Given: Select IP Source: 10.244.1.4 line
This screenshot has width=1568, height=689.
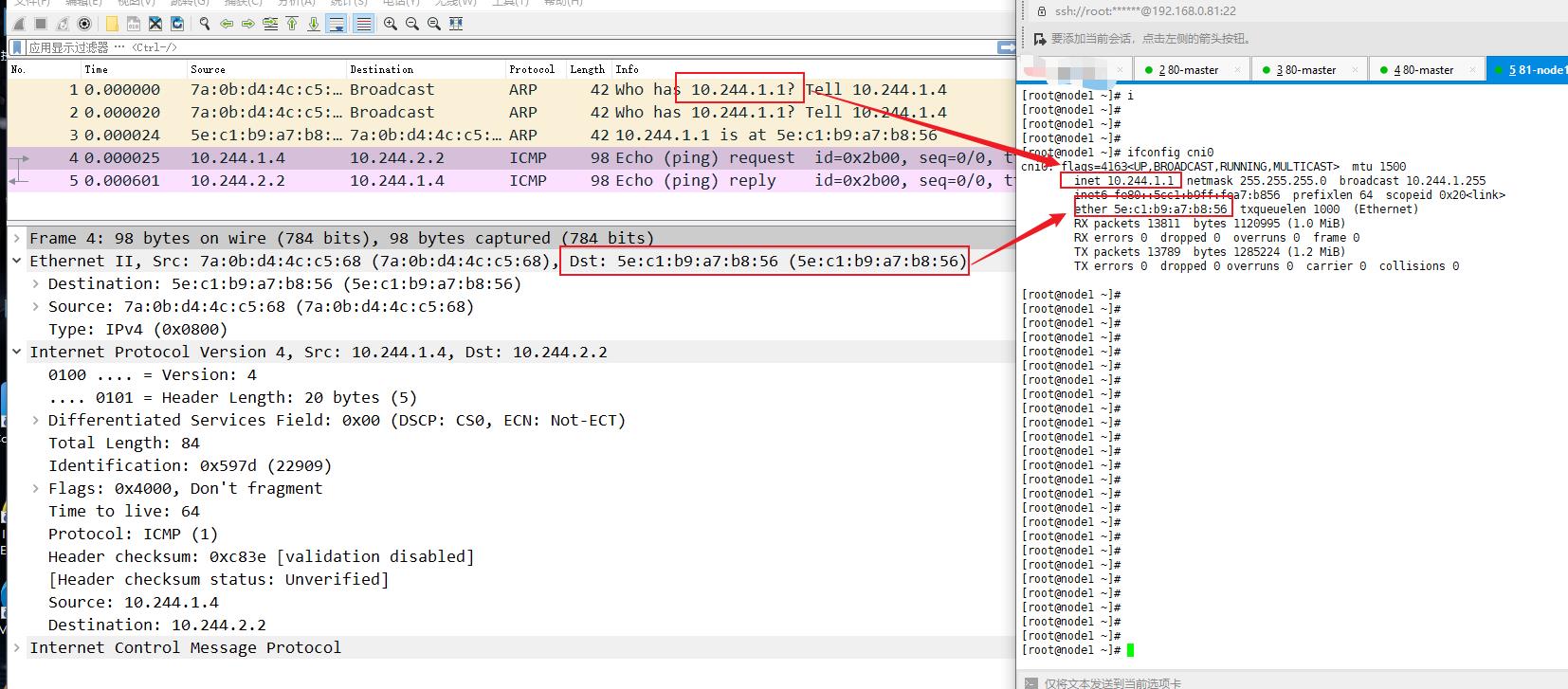Looking at the screenshot, I should click(134, 602).
